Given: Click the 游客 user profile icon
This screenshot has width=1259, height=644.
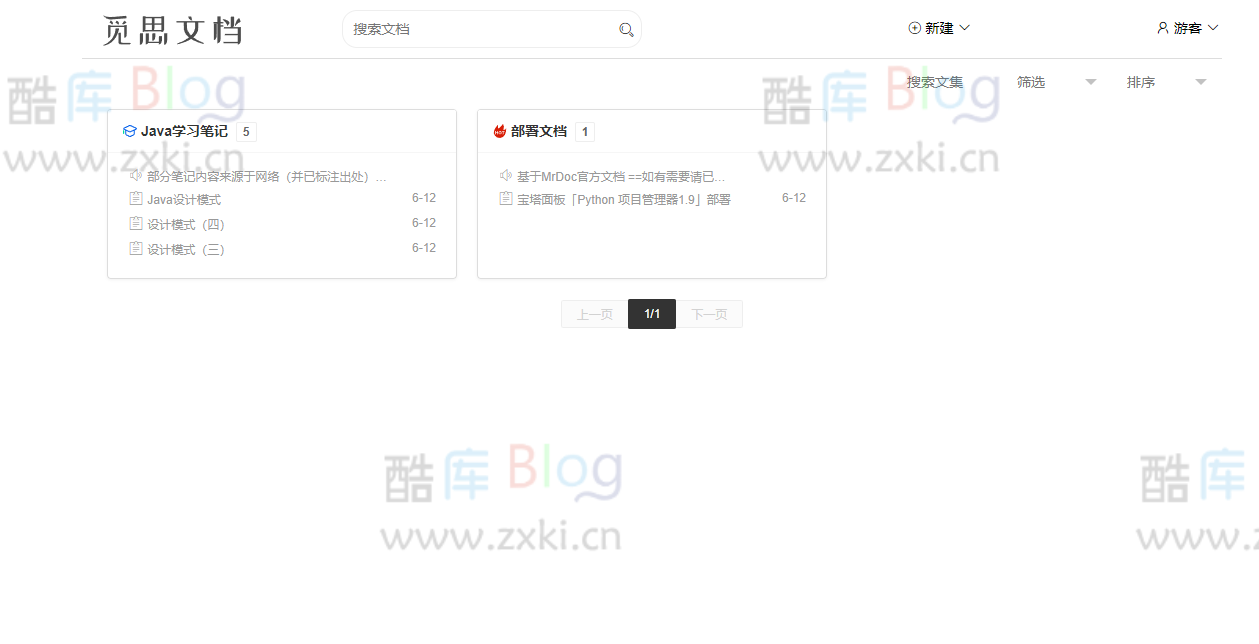Looking at the screenshot, I should (x=1161, y=28).
